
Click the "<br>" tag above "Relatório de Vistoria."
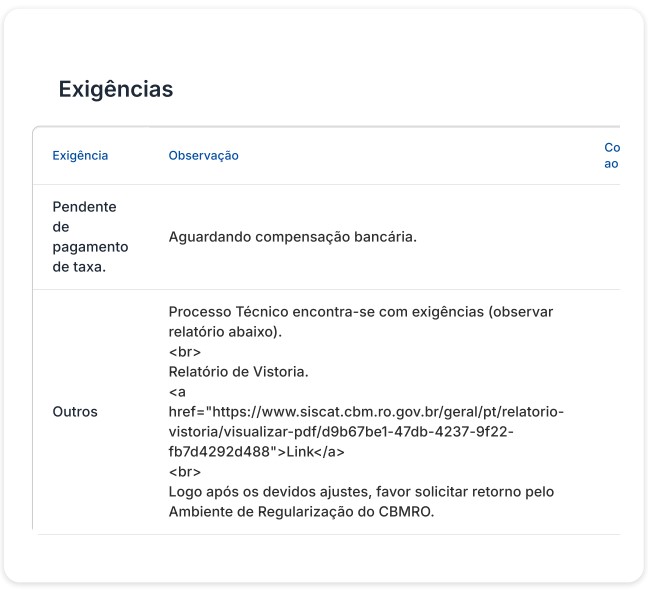pos(185,352)
